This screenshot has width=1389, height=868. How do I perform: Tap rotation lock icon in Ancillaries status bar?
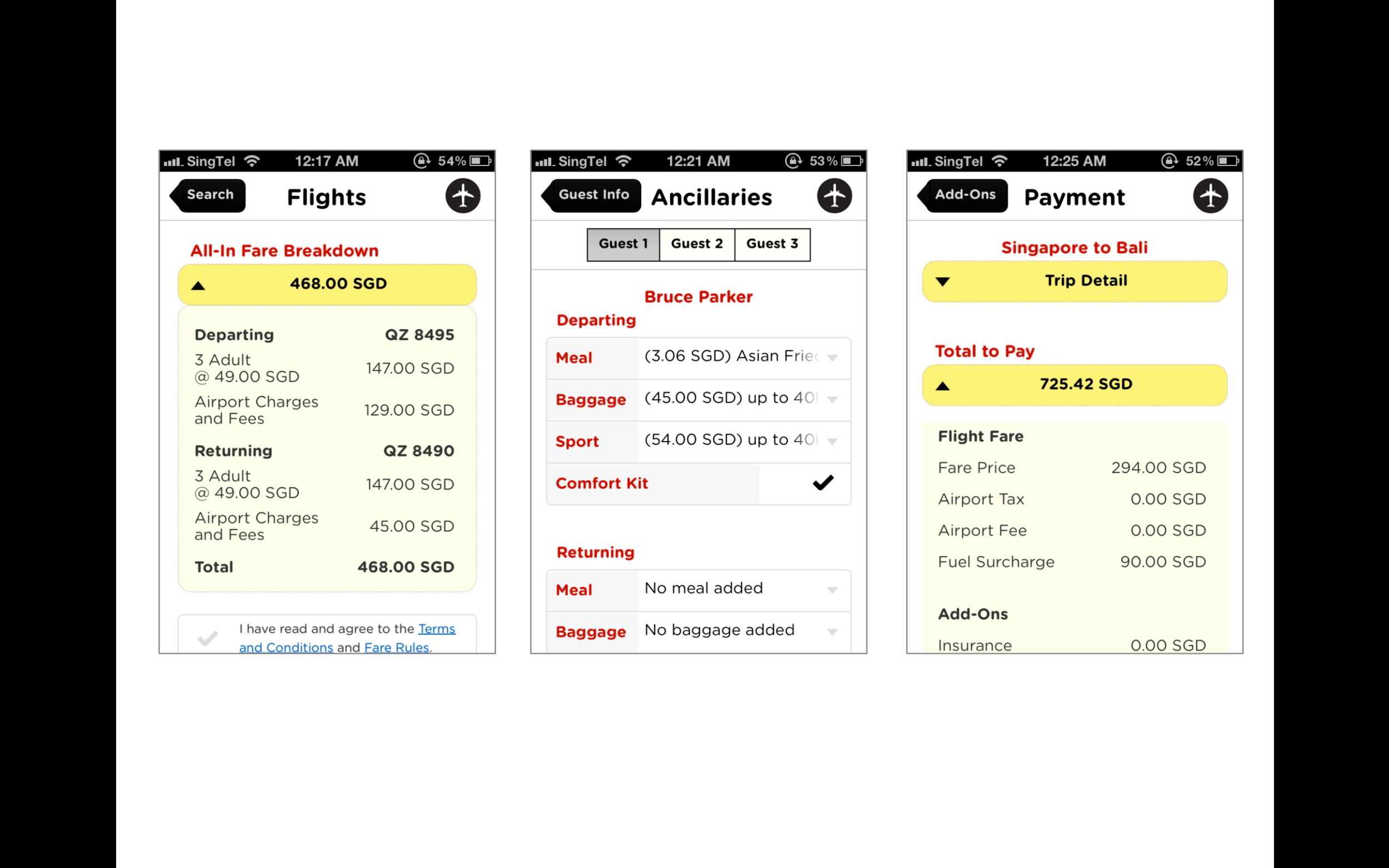tap(793, 160)
